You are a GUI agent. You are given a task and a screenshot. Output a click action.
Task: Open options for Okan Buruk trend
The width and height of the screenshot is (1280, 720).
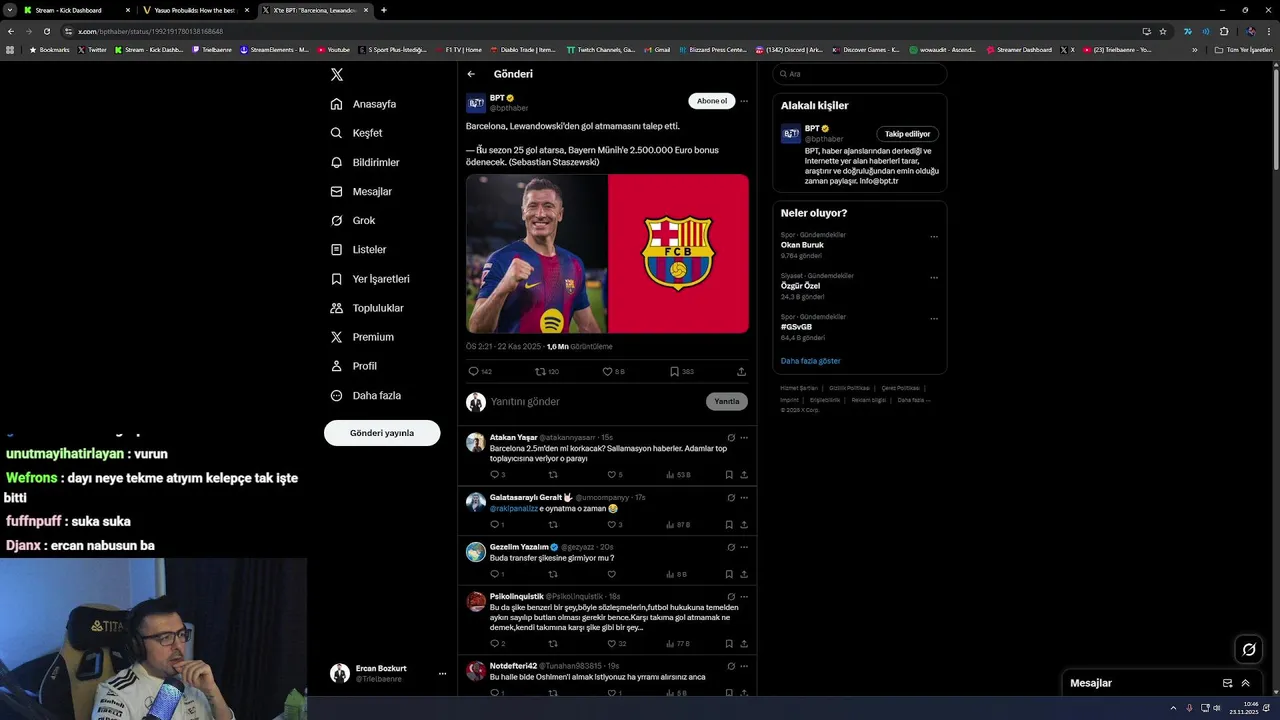[934, 237]
